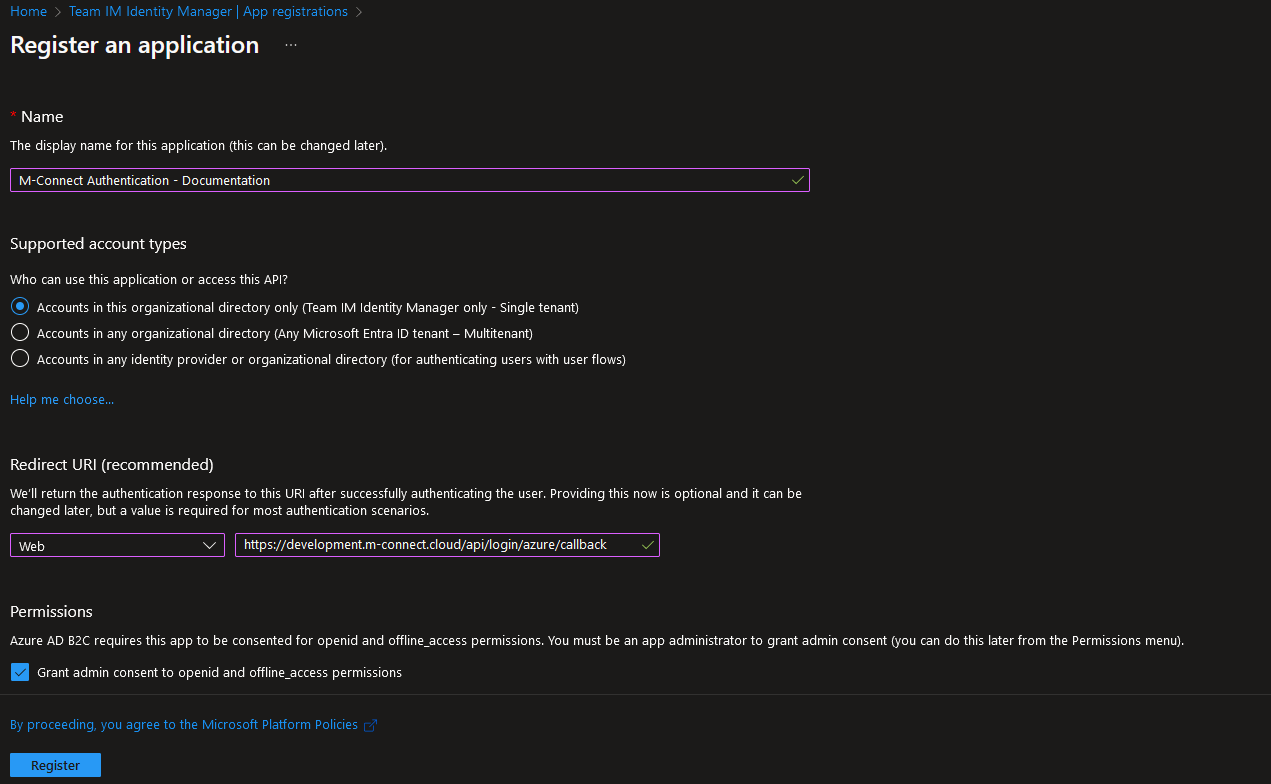
Task: Go to Home breadcrumb
Action: (x=28, y=12)
